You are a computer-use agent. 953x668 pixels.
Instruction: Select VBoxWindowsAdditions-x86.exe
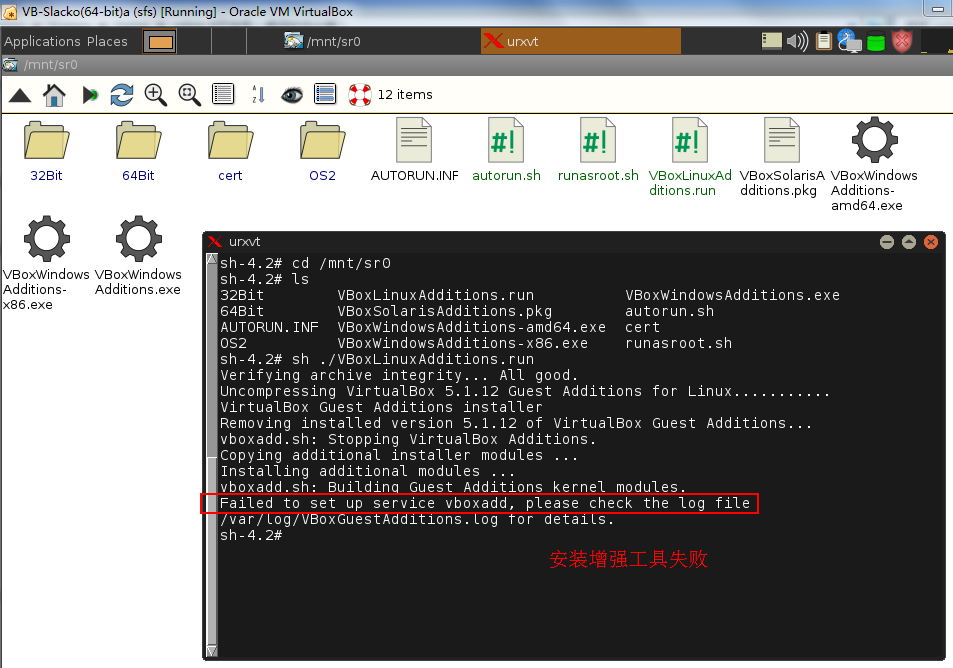46,263
